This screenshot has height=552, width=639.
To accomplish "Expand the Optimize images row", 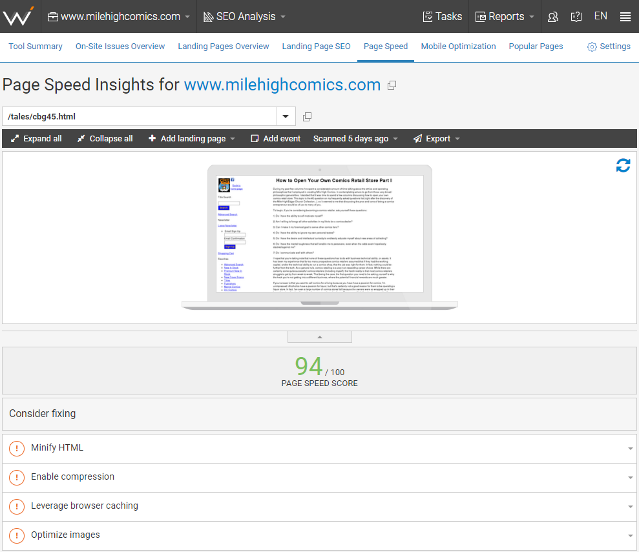I will point(320,535).
